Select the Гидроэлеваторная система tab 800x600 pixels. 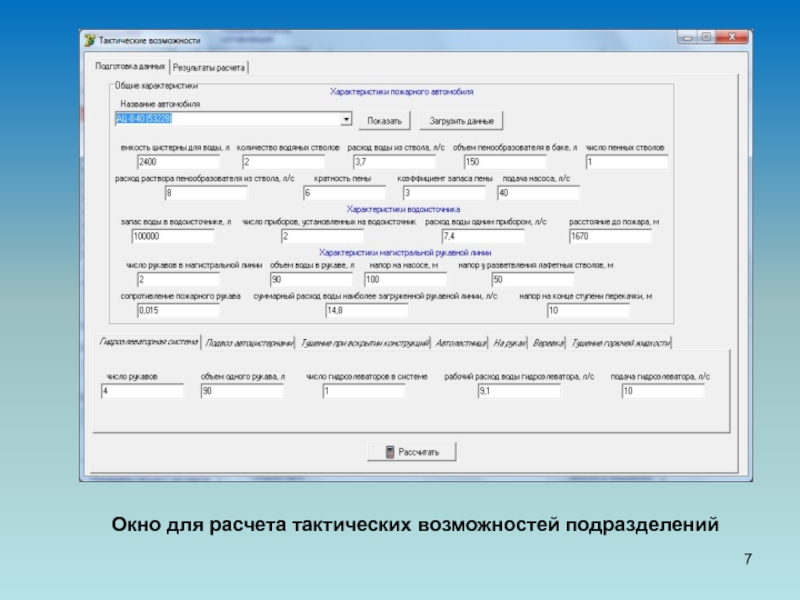pyautogui.click(x=148, y=341)
